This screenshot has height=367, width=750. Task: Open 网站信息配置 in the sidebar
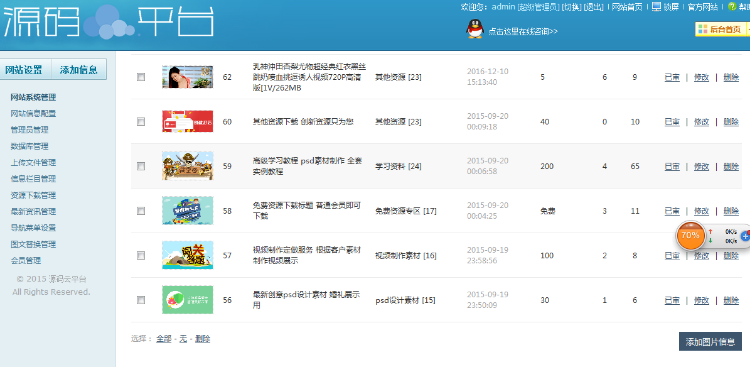[x=33, y=113]
